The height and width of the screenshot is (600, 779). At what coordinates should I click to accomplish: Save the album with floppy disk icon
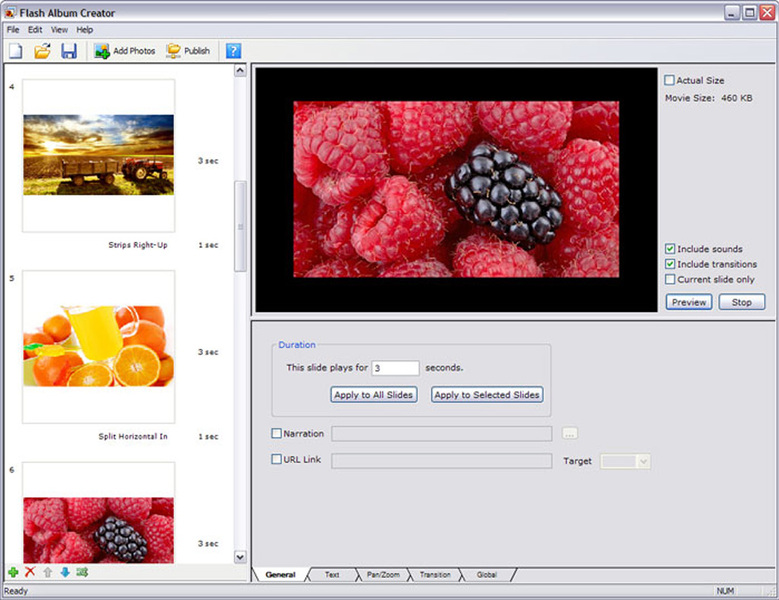(x=69, y=51)
